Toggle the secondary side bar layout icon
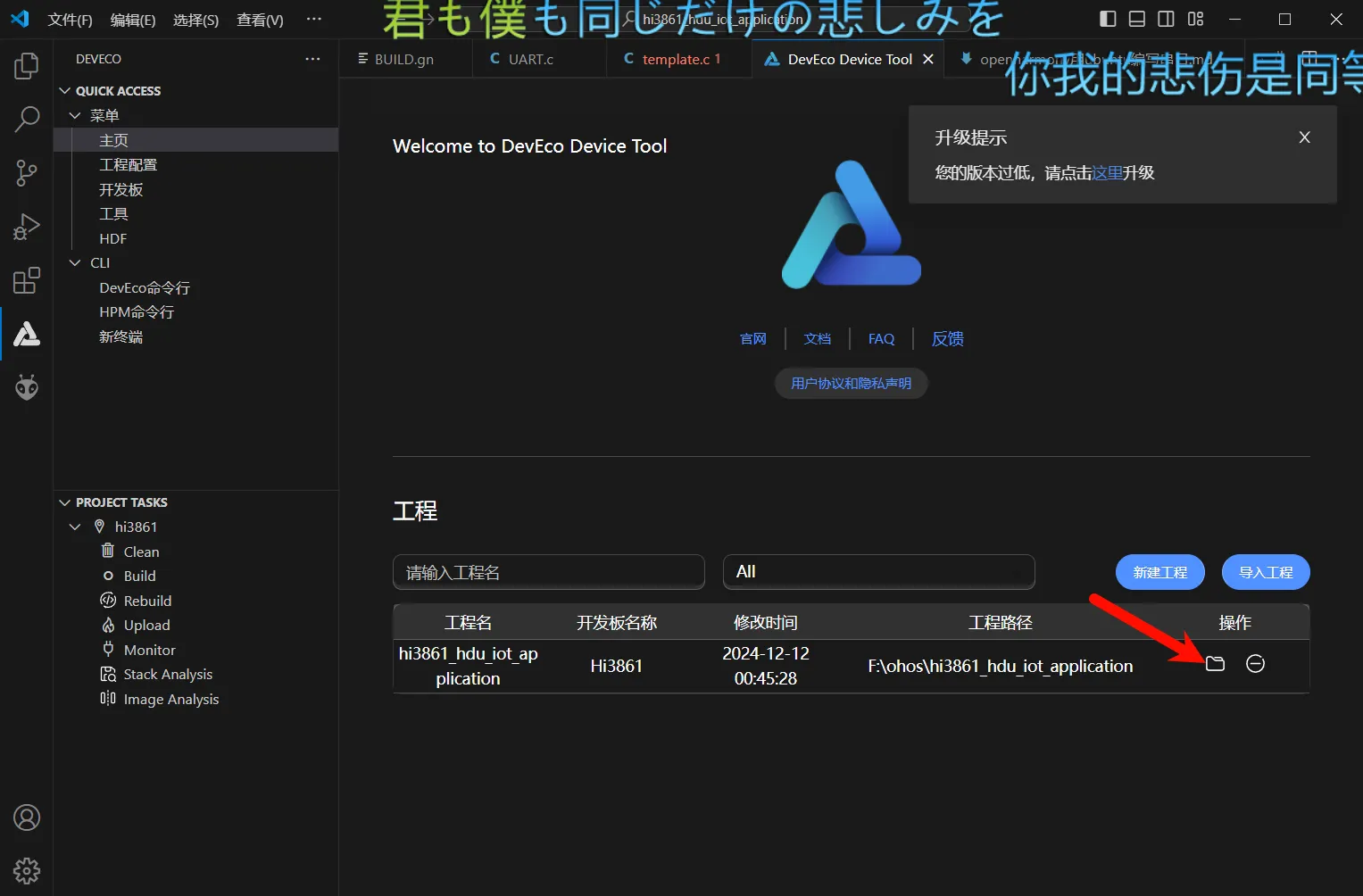Screen dimensions: 1363x896 [x=1166, y=19]
